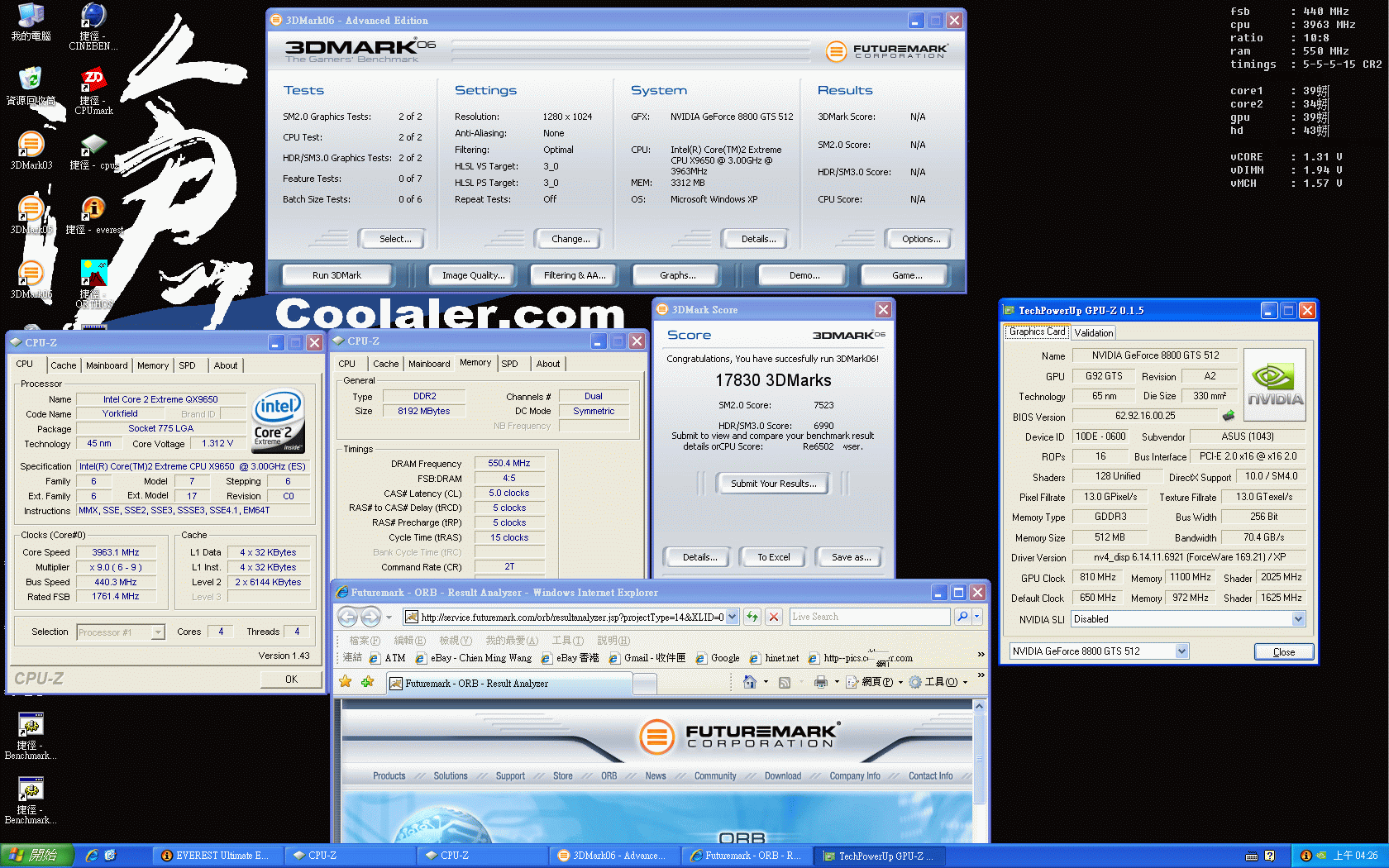Open the everest desktop shortcut

coord(93,215)
